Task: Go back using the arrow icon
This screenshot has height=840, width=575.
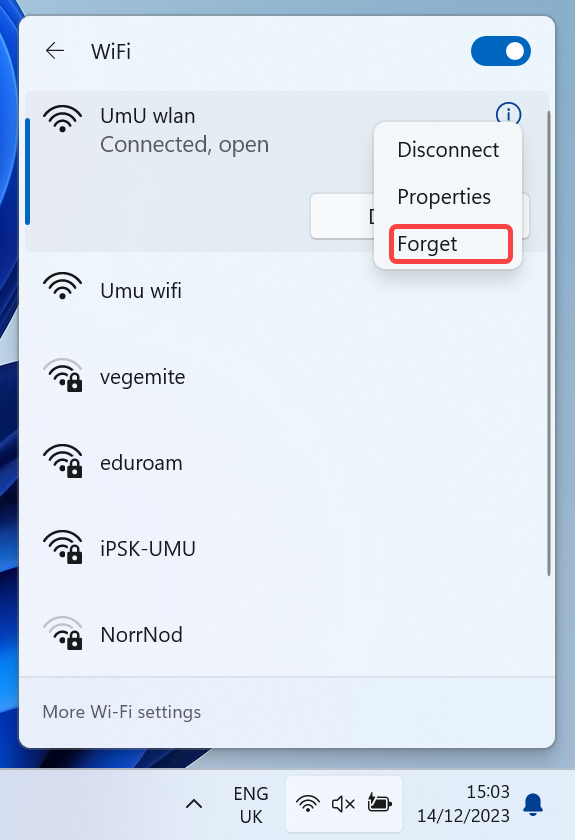Action: [x=55, y=51]
